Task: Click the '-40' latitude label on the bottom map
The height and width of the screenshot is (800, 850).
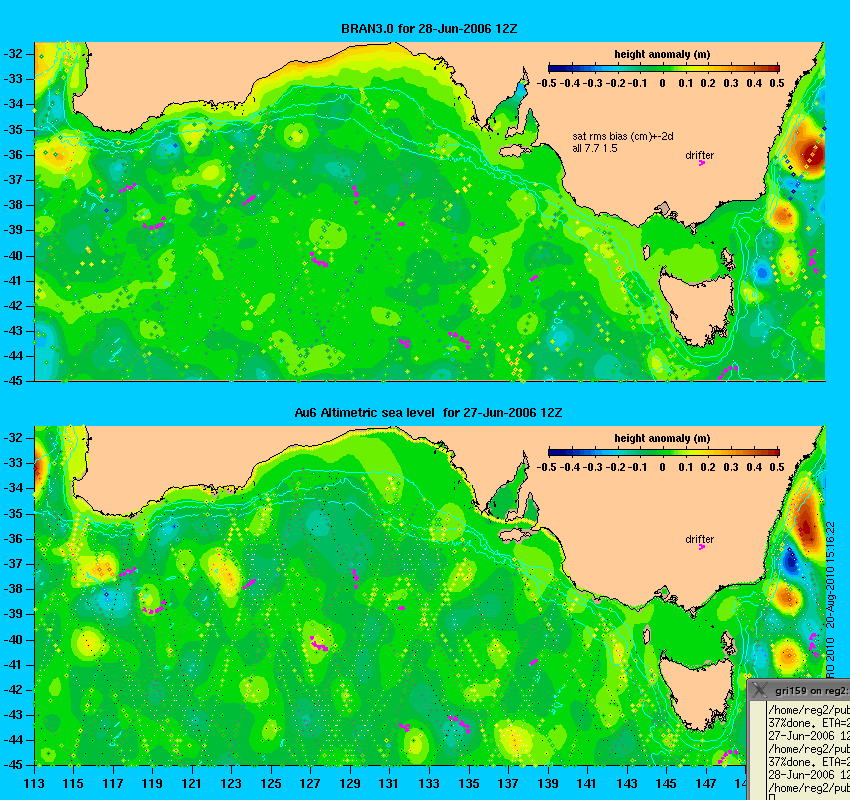Action: pyautogui.click(x=13, y=640)
